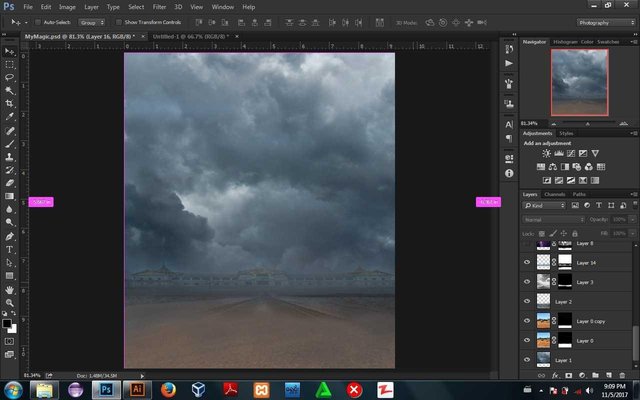Add layer style fx button
Viewport: 640px width, 400px height.
pos(555,375)
